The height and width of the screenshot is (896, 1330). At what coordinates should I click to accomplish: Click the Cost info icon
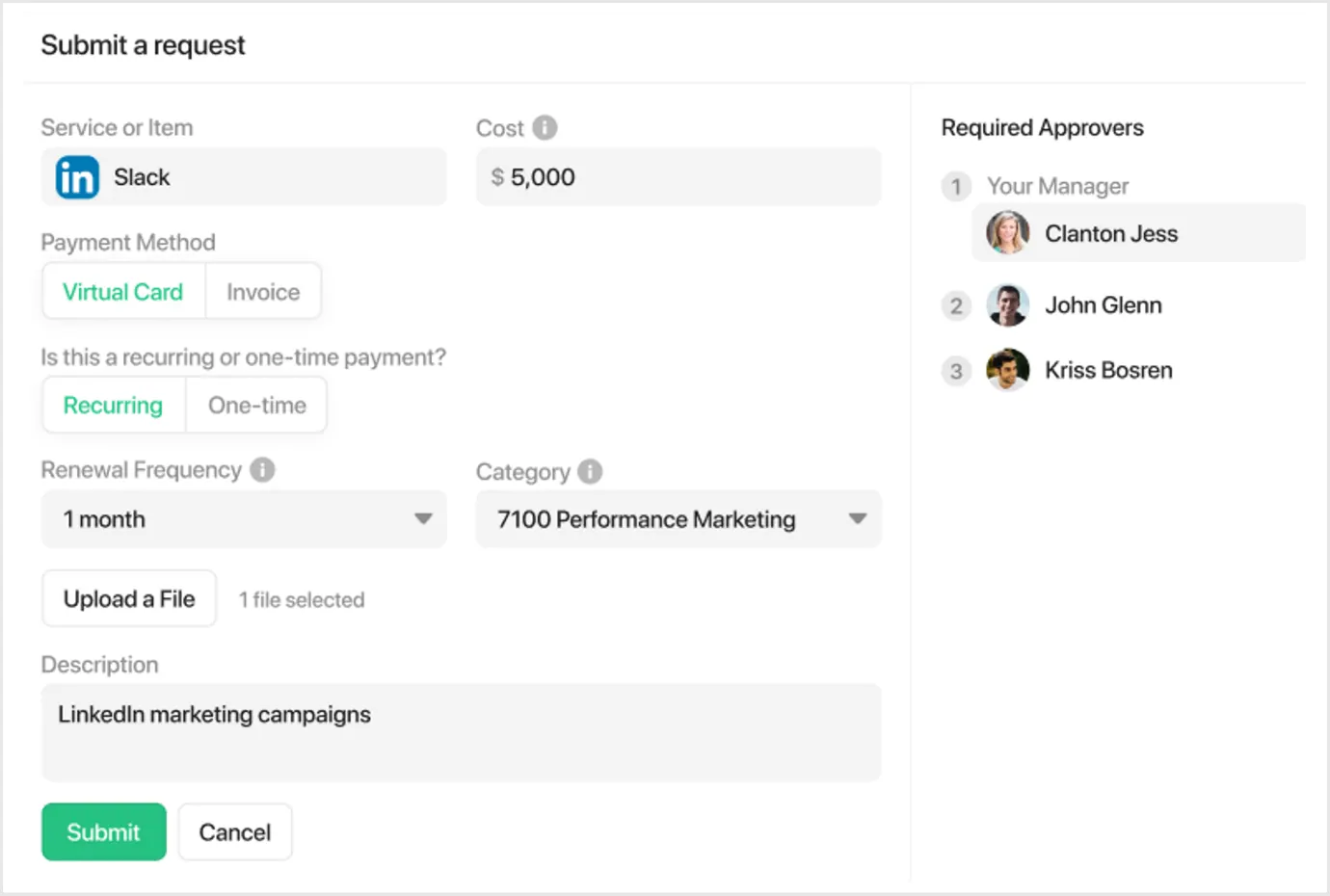pyautogui.click(x=545, y=127)
